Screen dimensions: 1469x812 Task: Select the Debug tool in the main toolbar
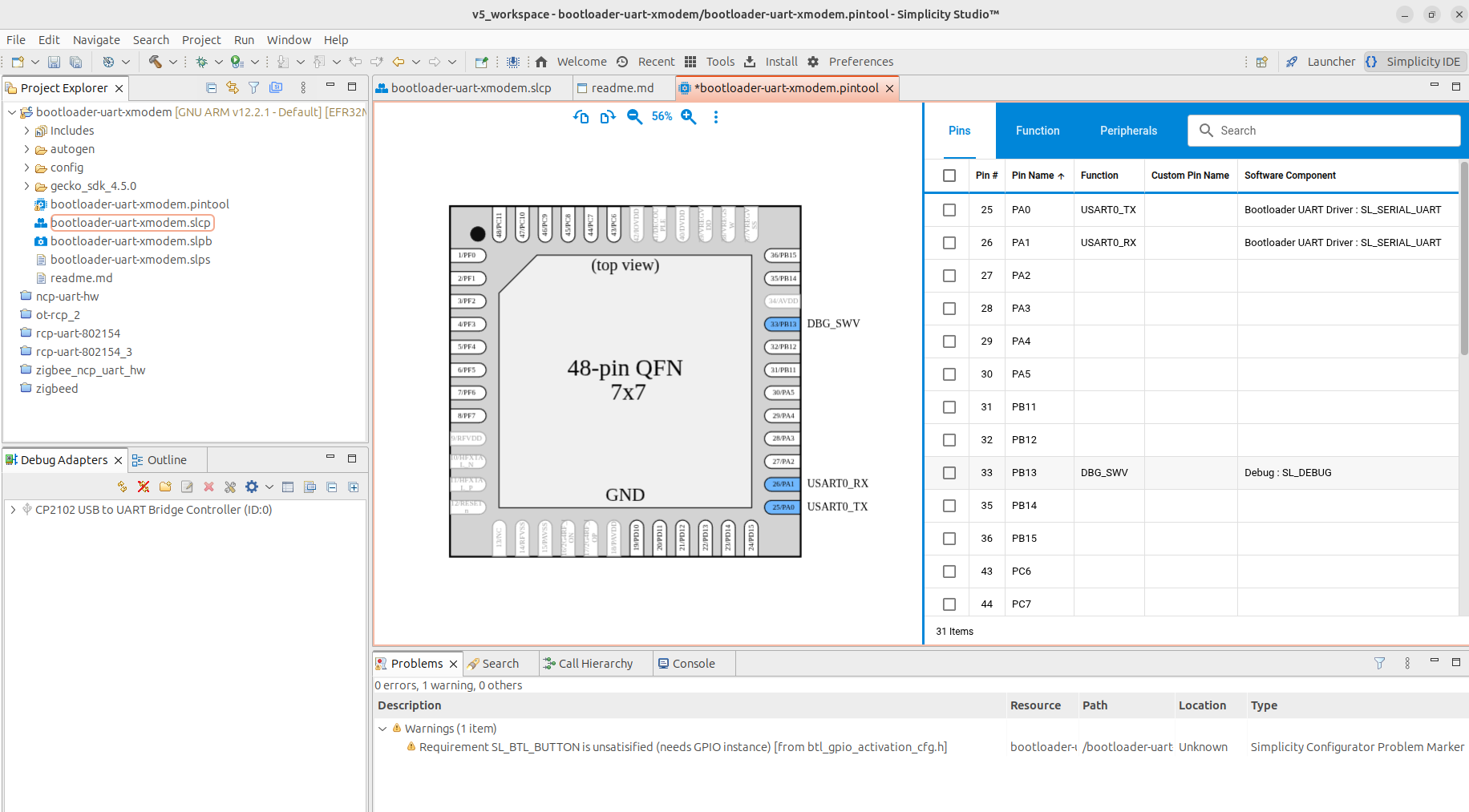[203, 61]
